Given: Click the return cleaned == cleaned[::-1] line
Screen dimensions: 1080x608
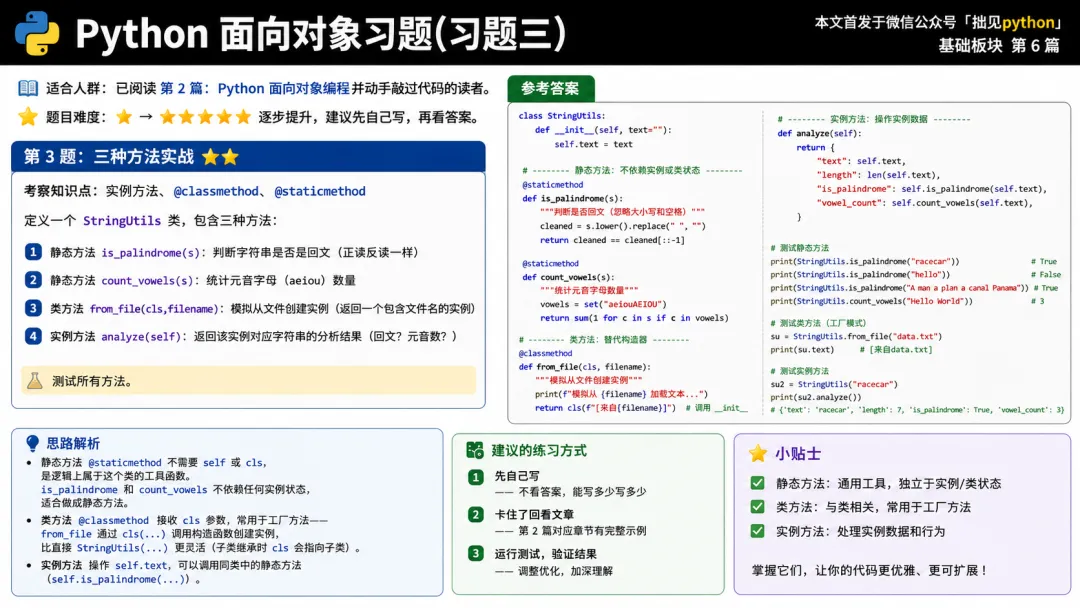Looking at the screenshot, I should (612, 240).
